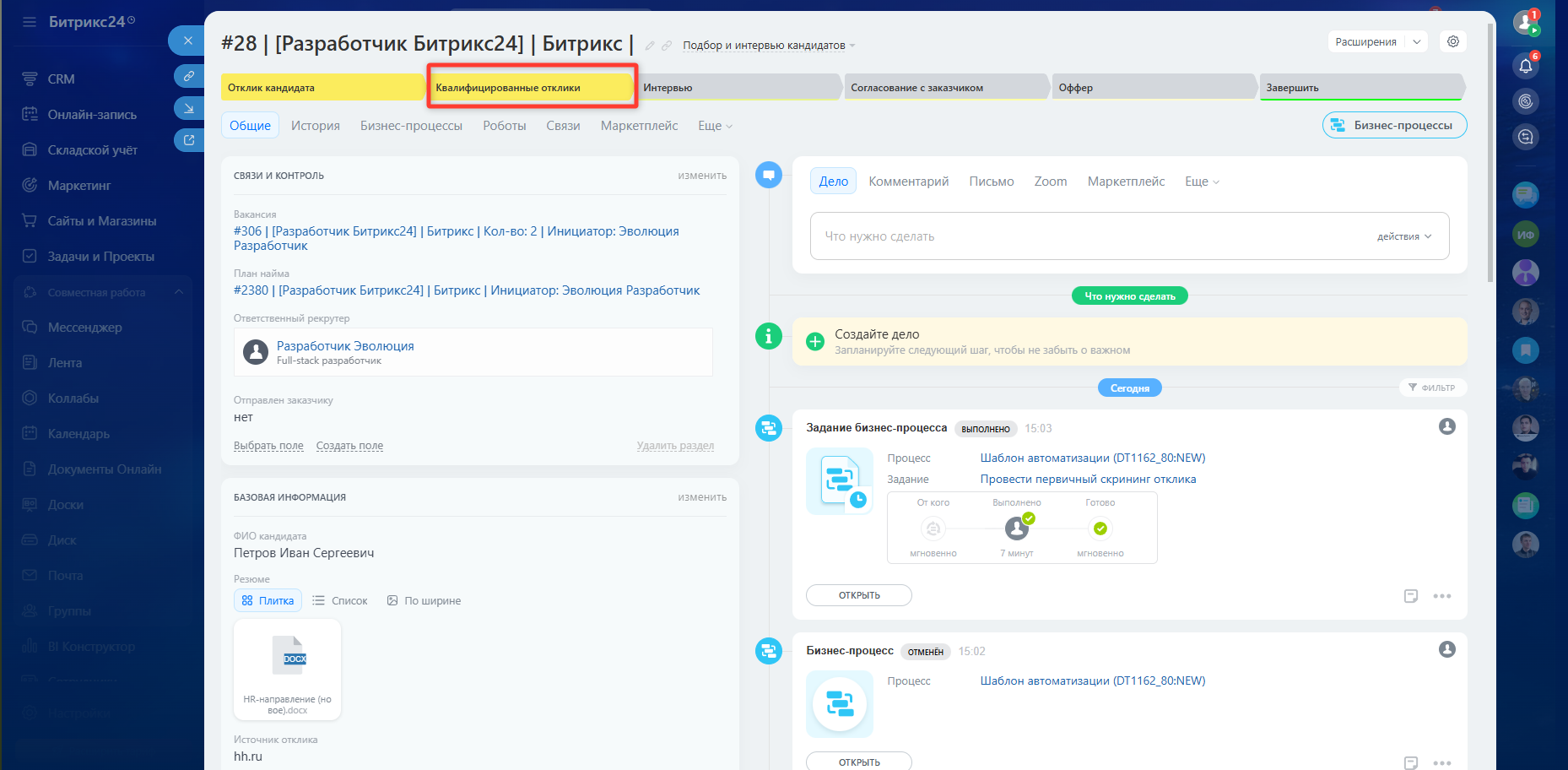Screen dimensions: 1568x770
Task: Open the settings gear in the card header
Action: point(1453,41)
